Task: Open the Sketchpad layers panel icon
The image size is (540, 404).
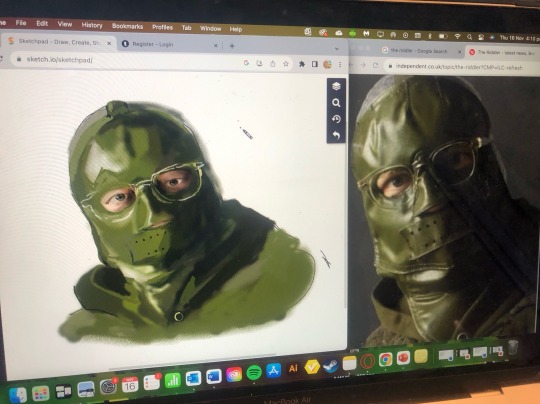Action: (x=336, y=86)
